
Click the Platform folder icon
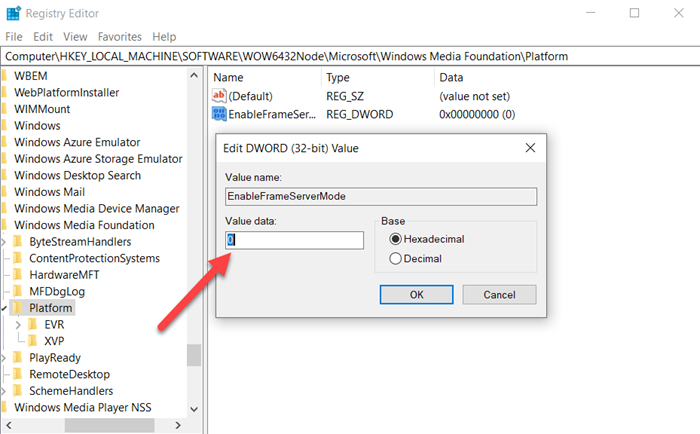click(18, 308)
